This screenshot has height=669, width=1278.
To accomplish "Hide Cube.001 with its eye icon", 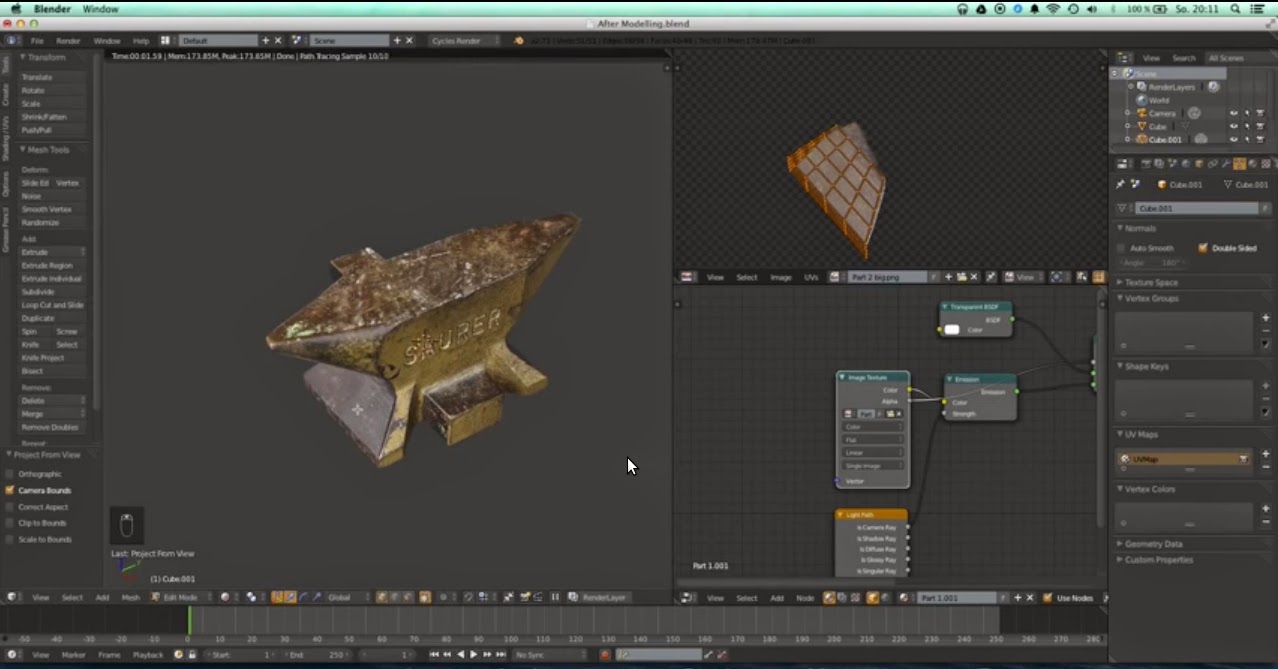I will [1235, 139].
